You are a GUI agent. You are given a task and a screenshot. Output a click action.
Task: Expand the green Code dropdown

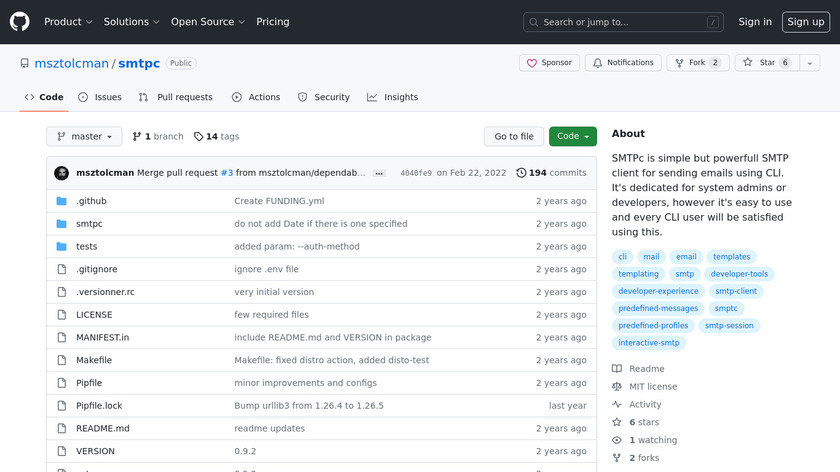(x=572, y=137)
